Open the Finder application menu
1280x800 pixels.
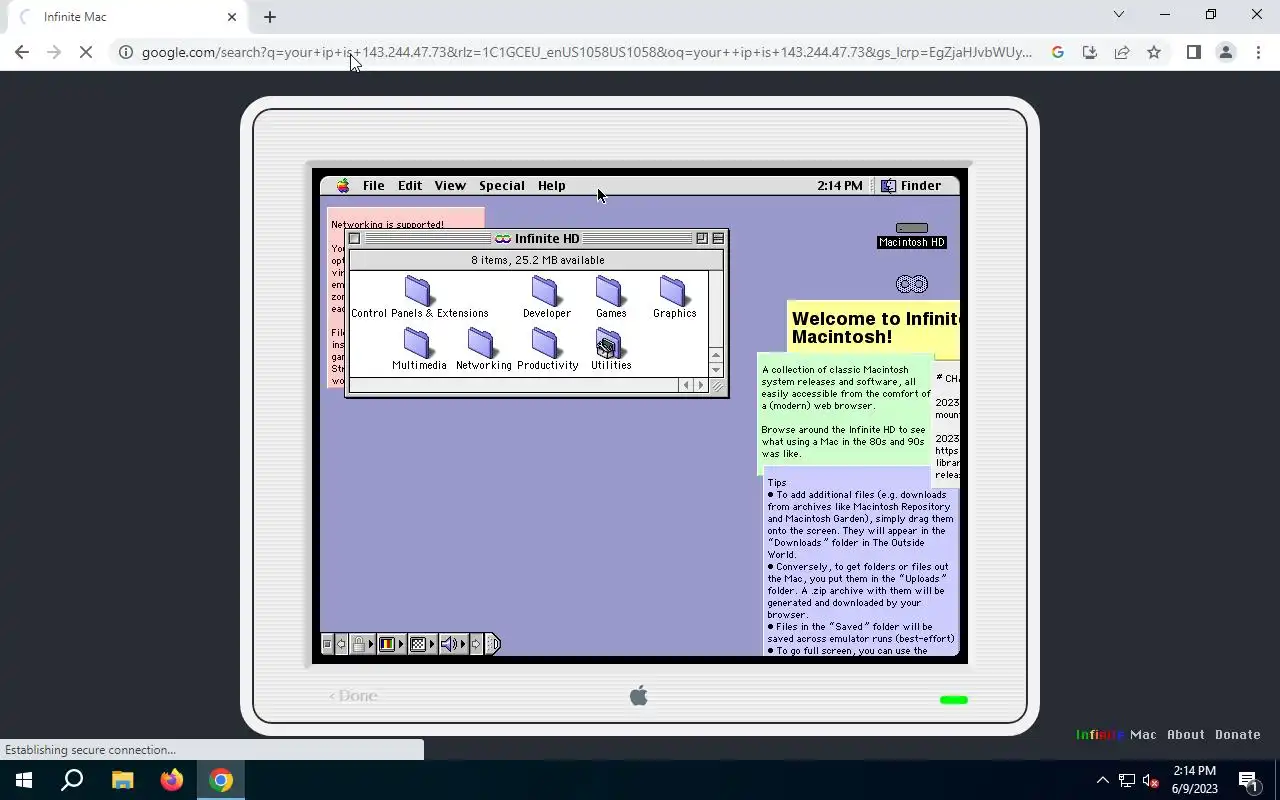tap(910, 185)
